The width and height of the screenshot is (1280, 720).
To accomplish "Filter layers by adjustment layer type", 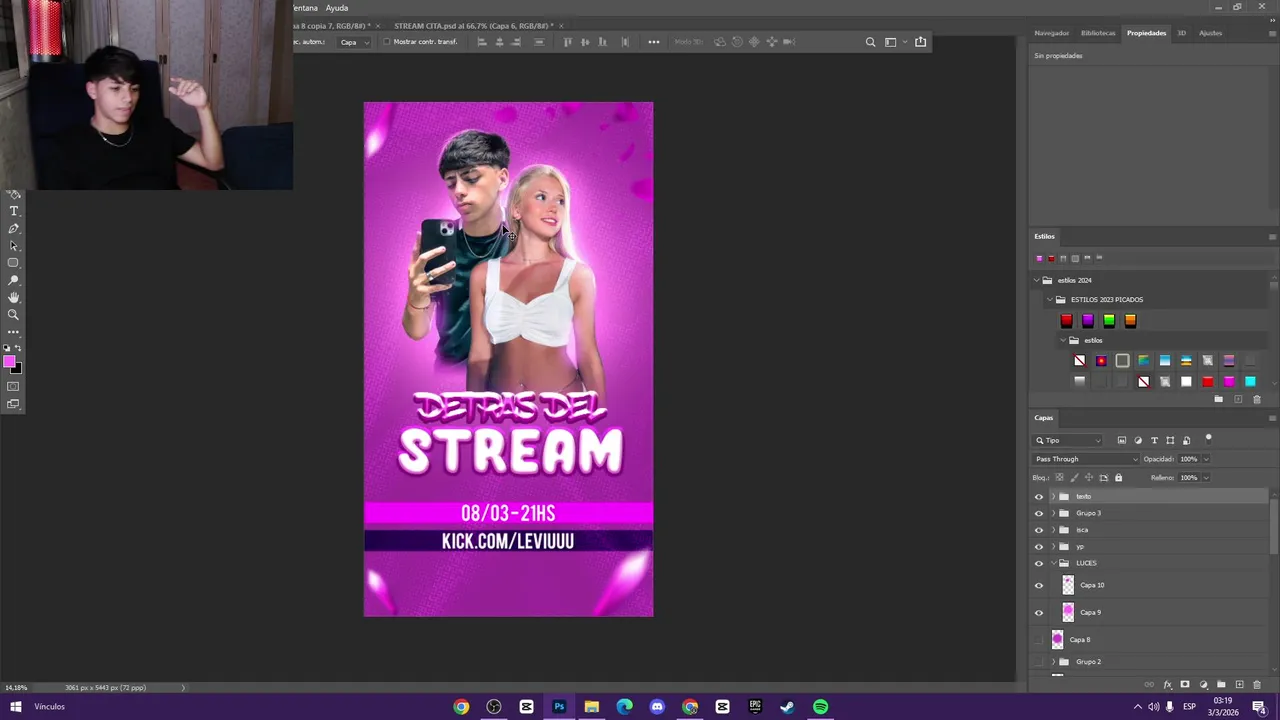I will tap(1138, 440).
